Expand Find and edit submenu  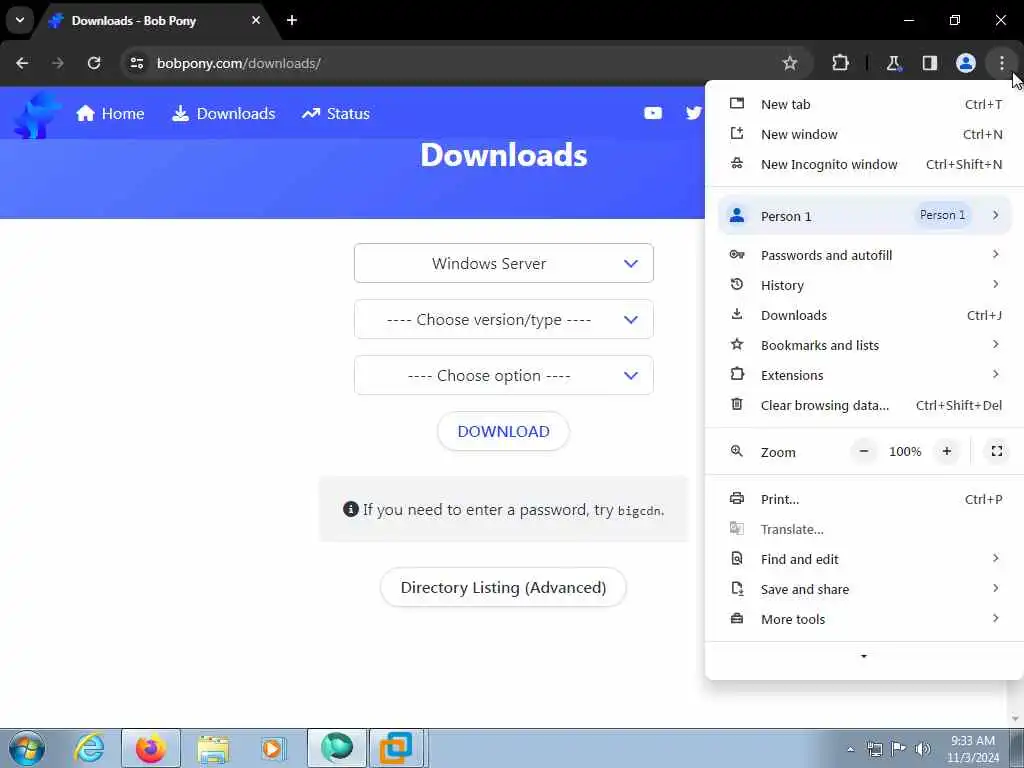coord(864,560)
